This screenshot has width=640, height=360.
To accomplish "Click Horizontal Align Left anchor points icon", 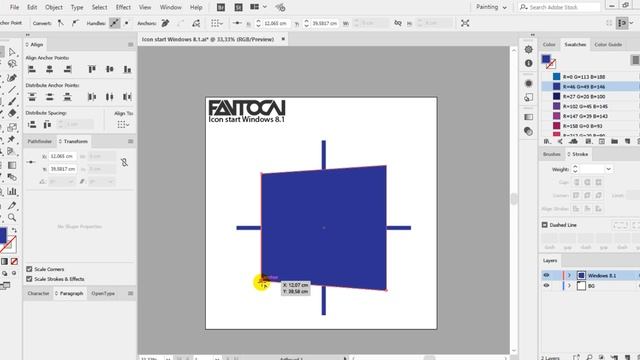I will 32,69.
